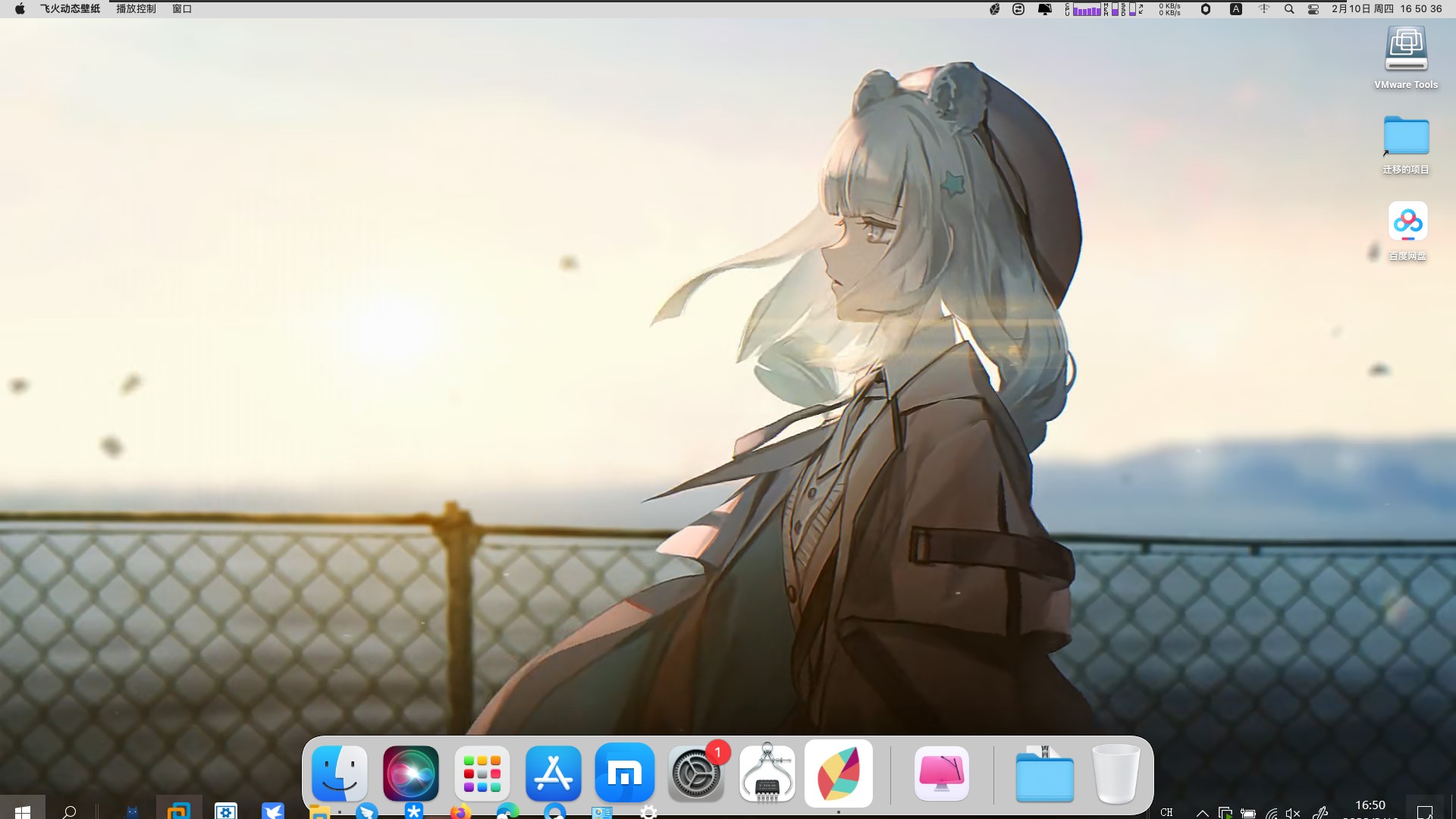Image resolution: width=1456 pixels, height=819 pixels.
Task: Open Finder from the dock
Action: [x=339, y=773]
